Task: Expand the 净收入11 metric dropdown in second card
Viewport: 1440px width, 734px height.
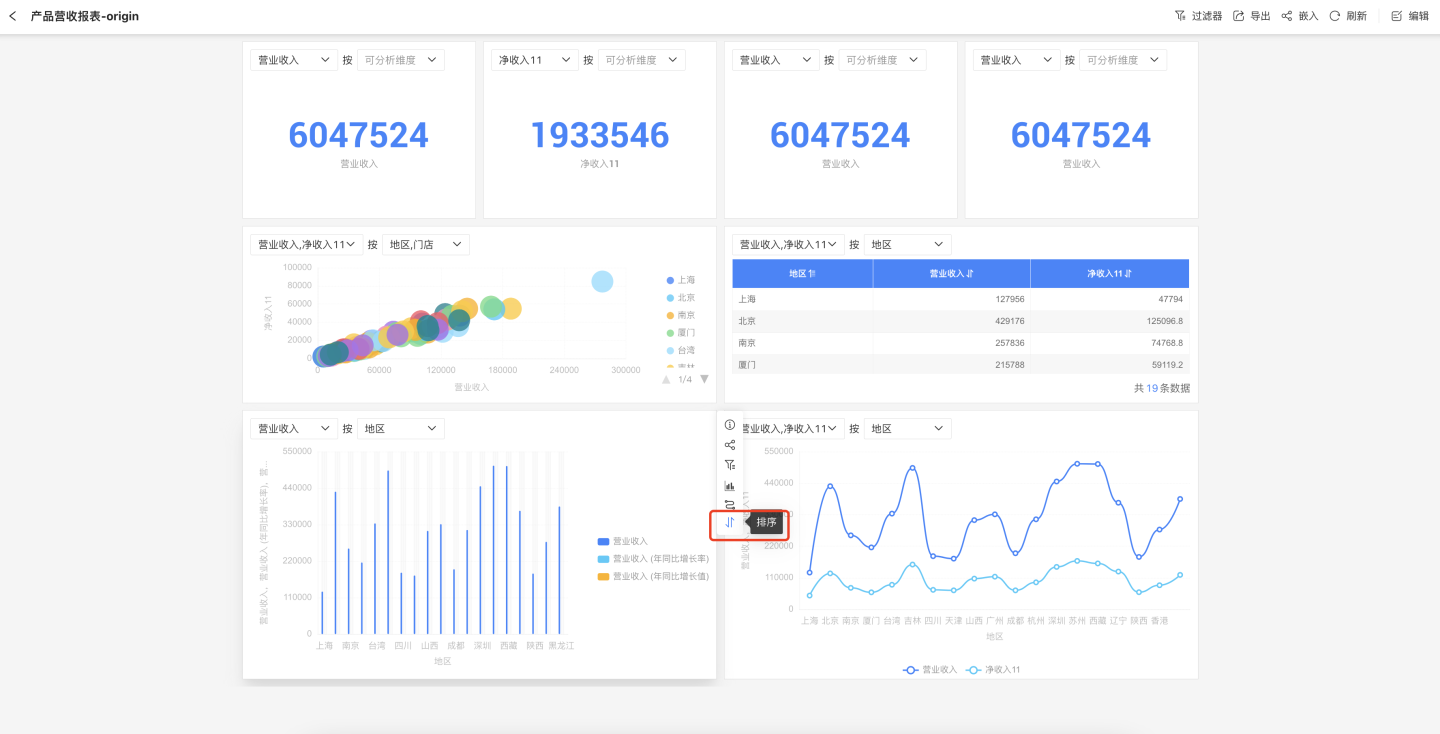Action: (x=535, y=60)
